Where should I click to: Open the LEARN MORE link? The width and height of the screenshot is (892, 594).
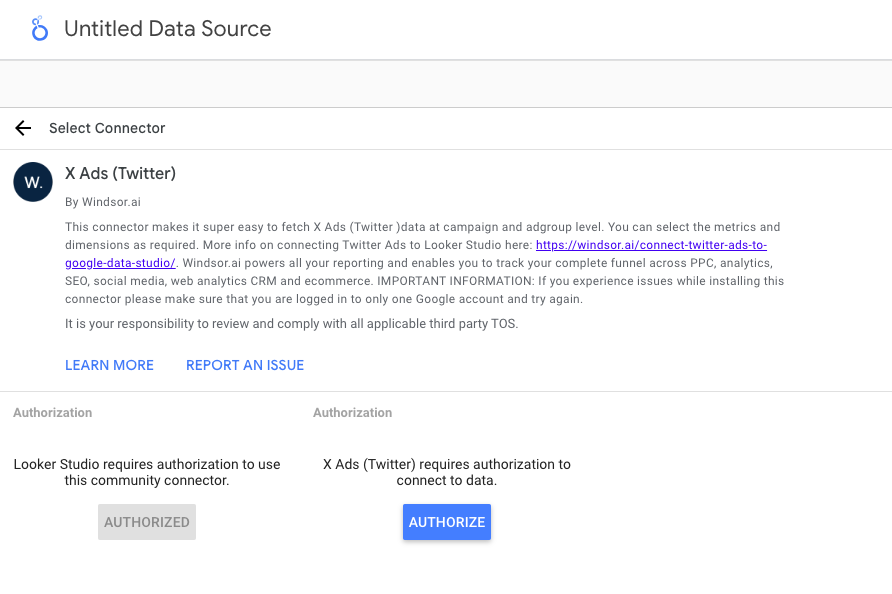click(109, 365)
